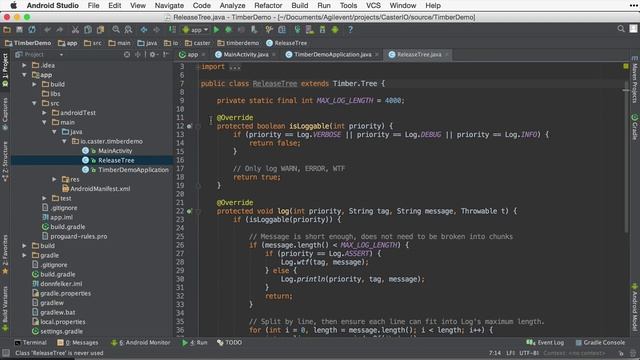
Task: Select MainActivity in project tree
Action: point(115,151)
